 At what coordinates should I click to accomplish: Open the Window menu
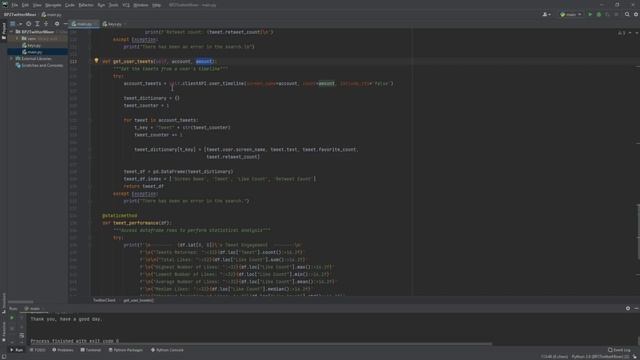[x=141, y=5]
